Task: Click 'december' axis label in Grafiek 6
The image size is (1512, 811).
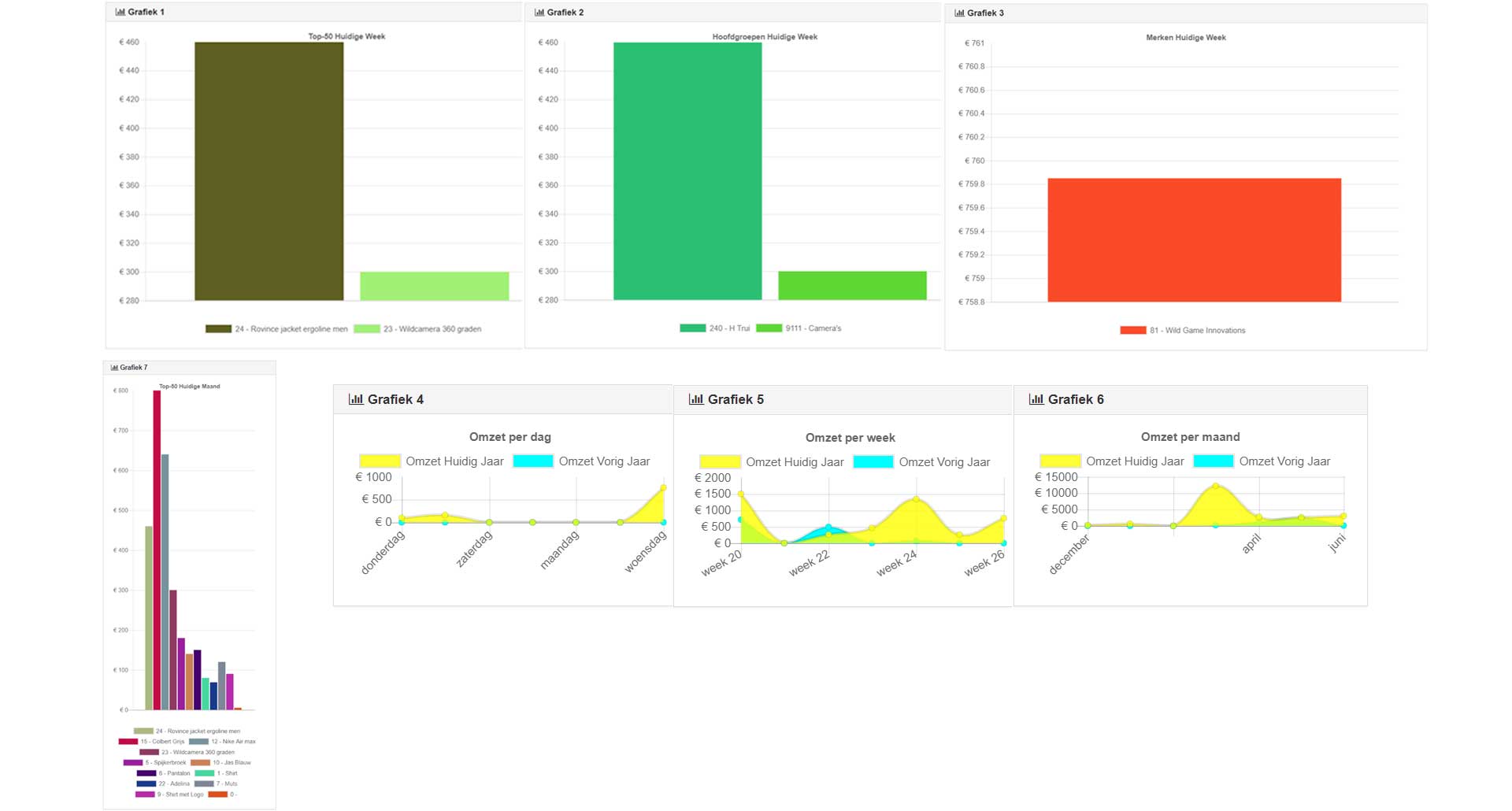Action: (x=1069, y=554)
